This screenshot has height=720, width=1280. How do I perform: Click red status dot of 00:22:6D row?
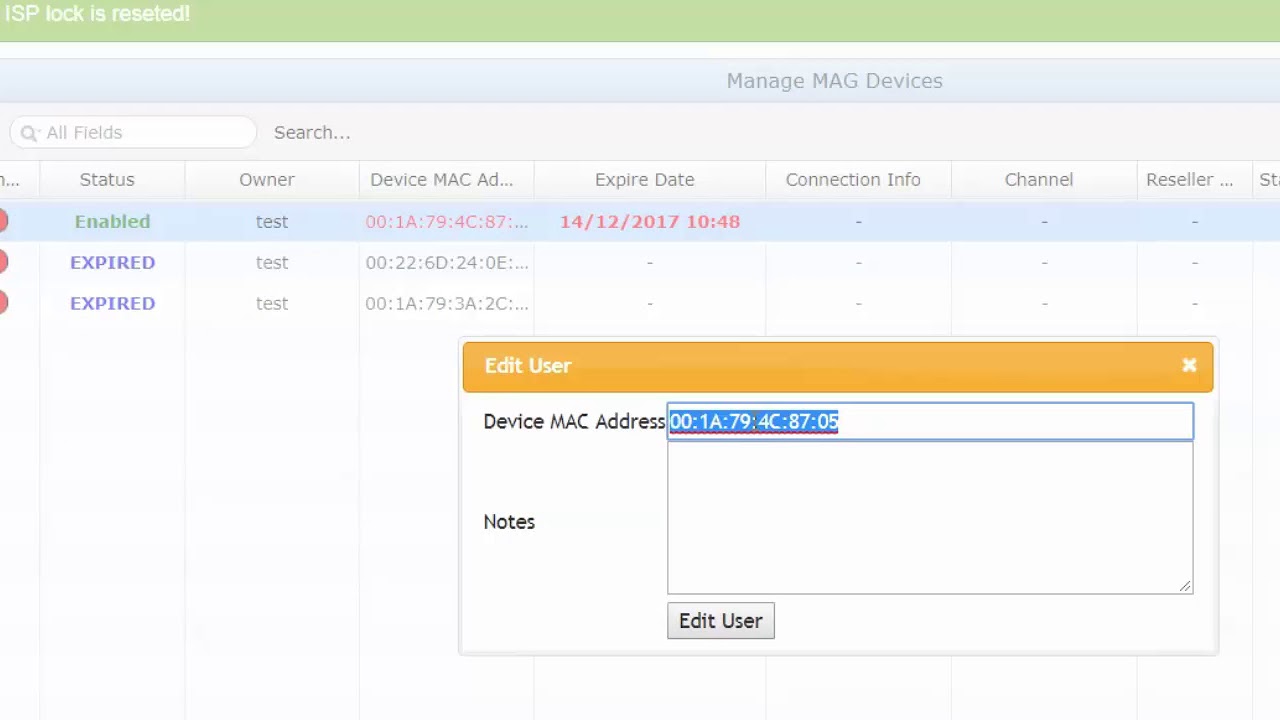[x=3, y=262]
